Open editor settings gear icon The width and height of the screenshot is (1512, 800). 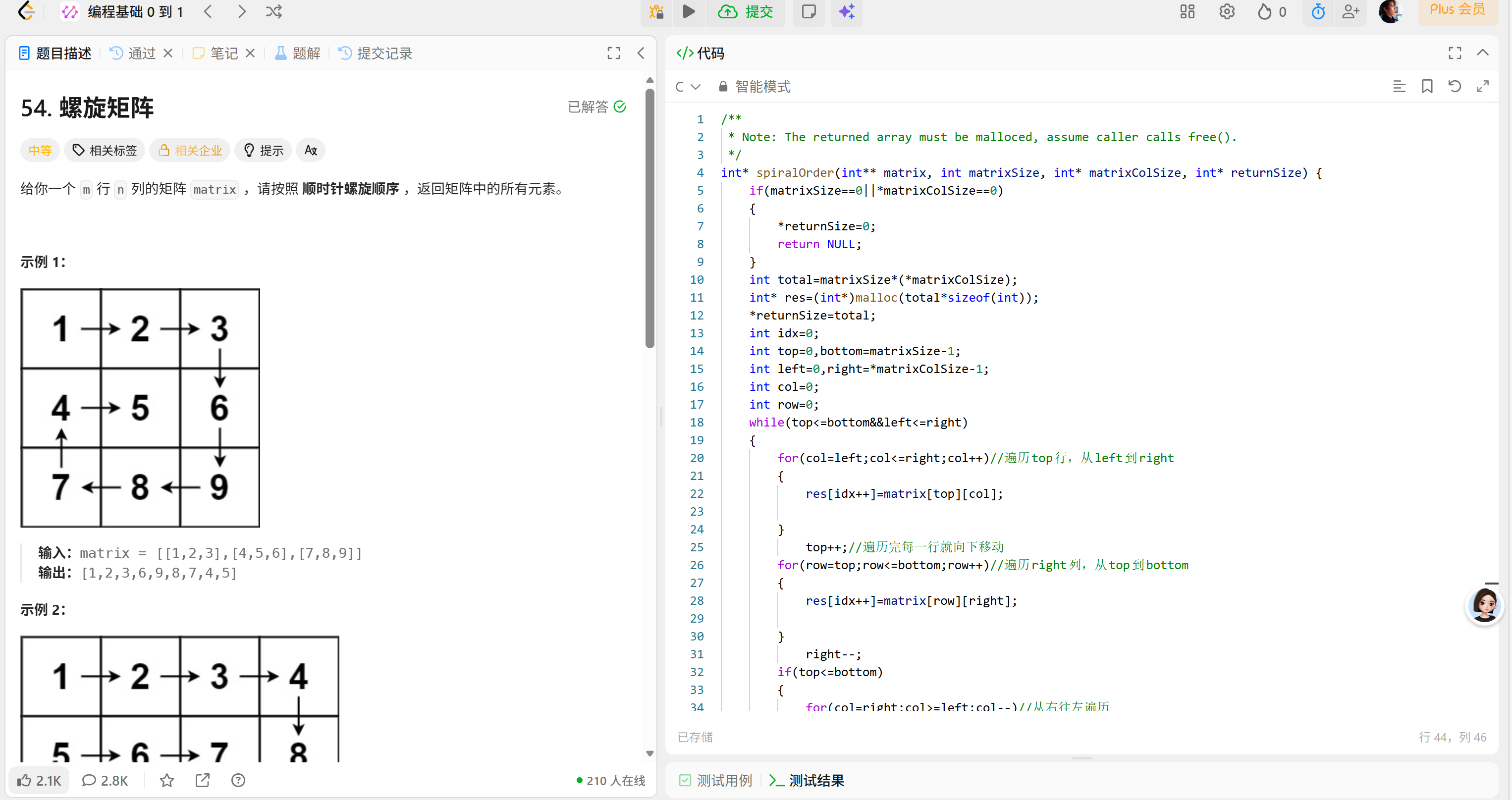pos(1227,11)
